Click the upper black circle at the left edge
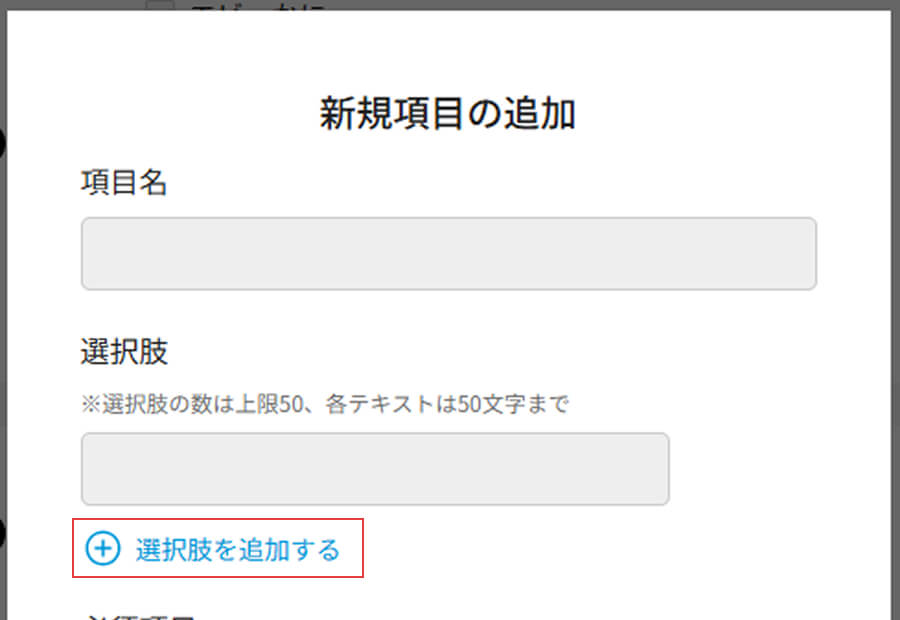Screen dimensions: 900x620 click(2, 143)
